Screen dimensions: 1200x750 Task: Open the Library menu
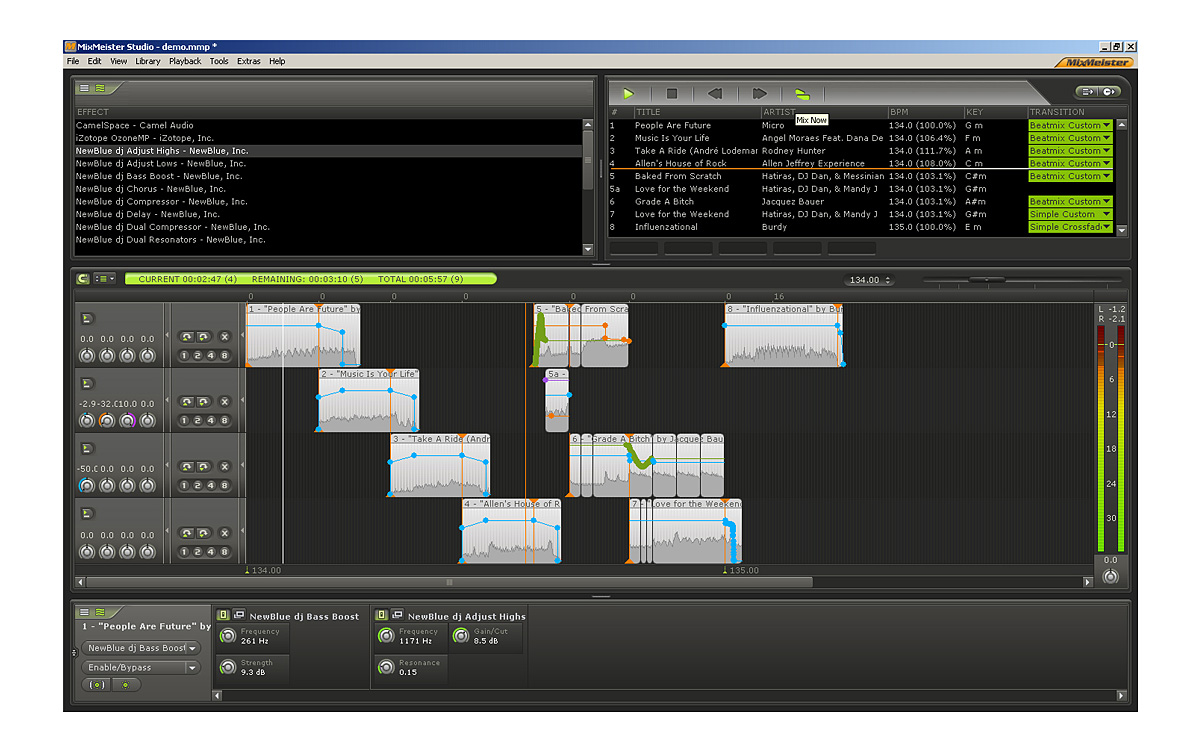148,61
